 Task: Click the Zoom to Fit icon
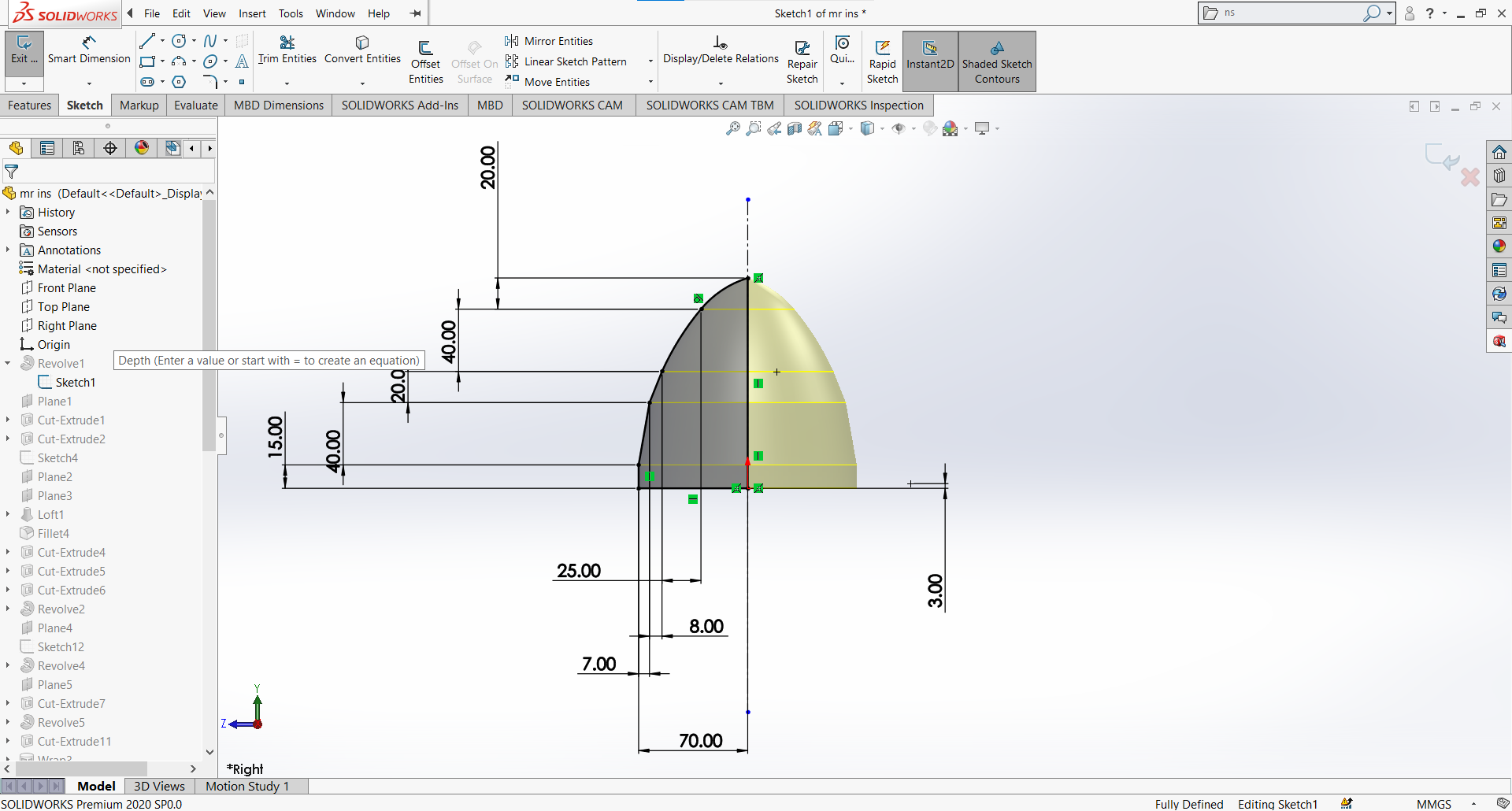733,128
